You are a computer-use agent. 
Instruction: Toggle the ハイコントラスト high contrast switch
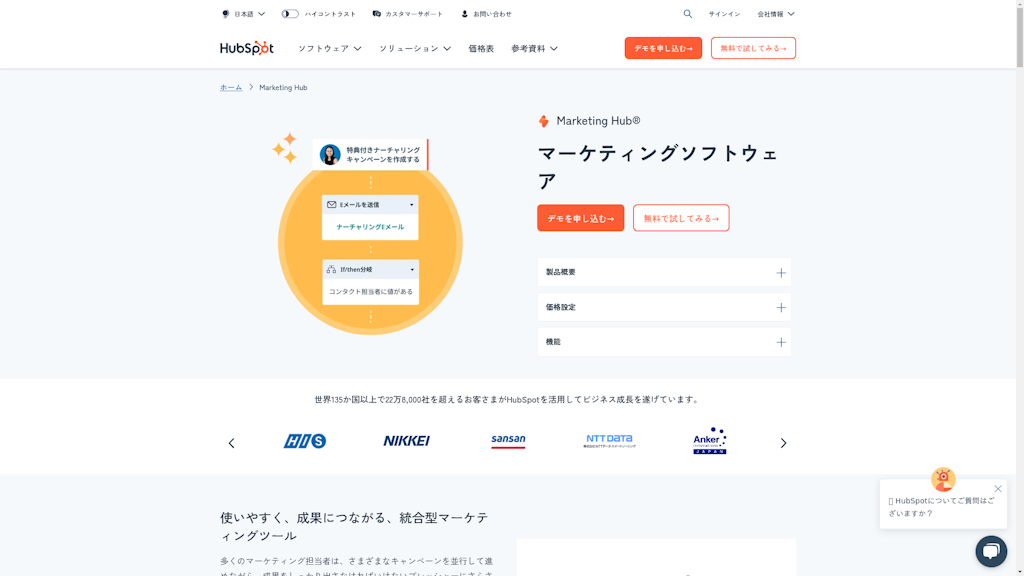(x=290, y=14)
